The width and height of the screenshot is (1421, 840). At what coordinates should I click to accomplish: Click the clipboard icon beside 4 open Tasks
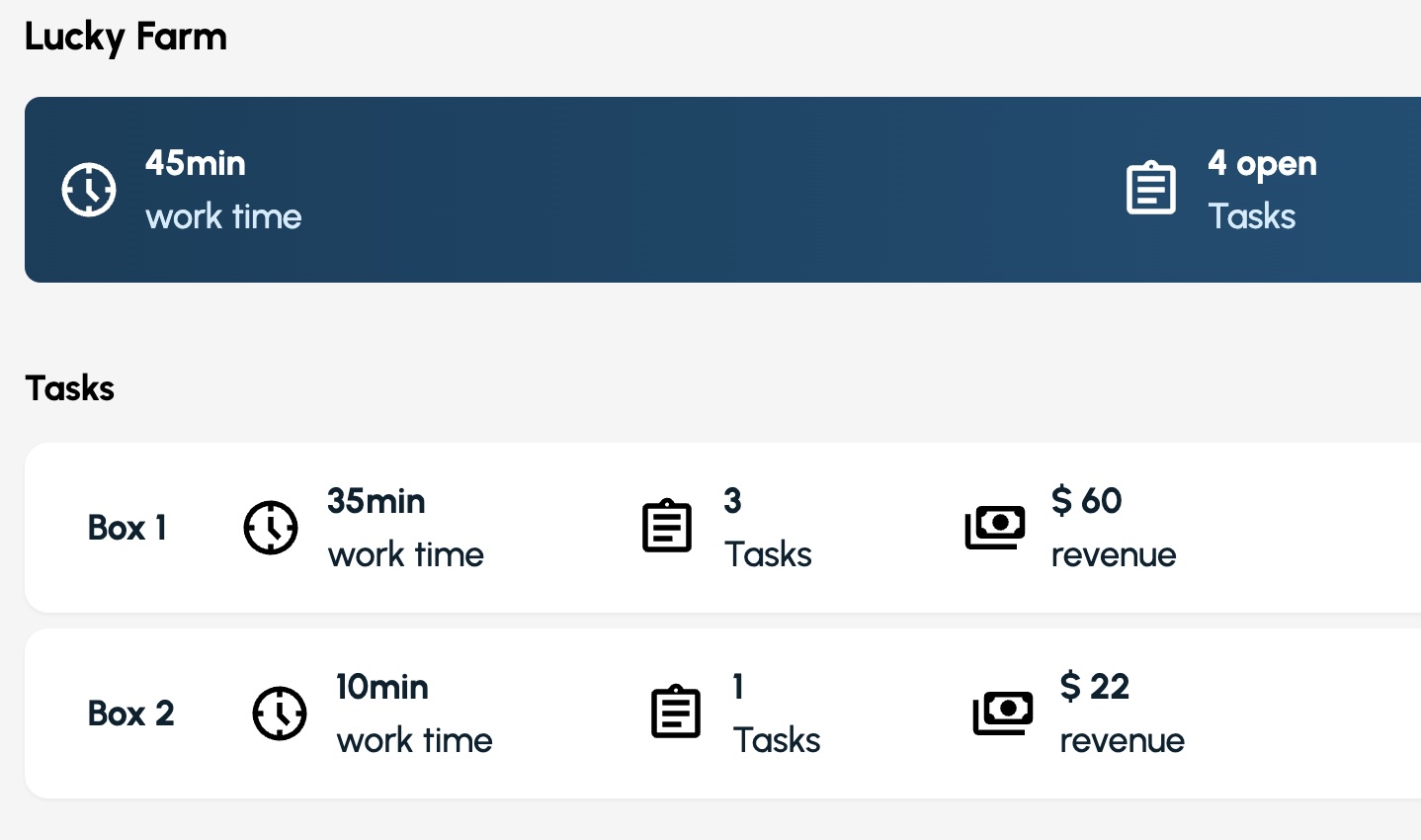(x=1151, y=189)
